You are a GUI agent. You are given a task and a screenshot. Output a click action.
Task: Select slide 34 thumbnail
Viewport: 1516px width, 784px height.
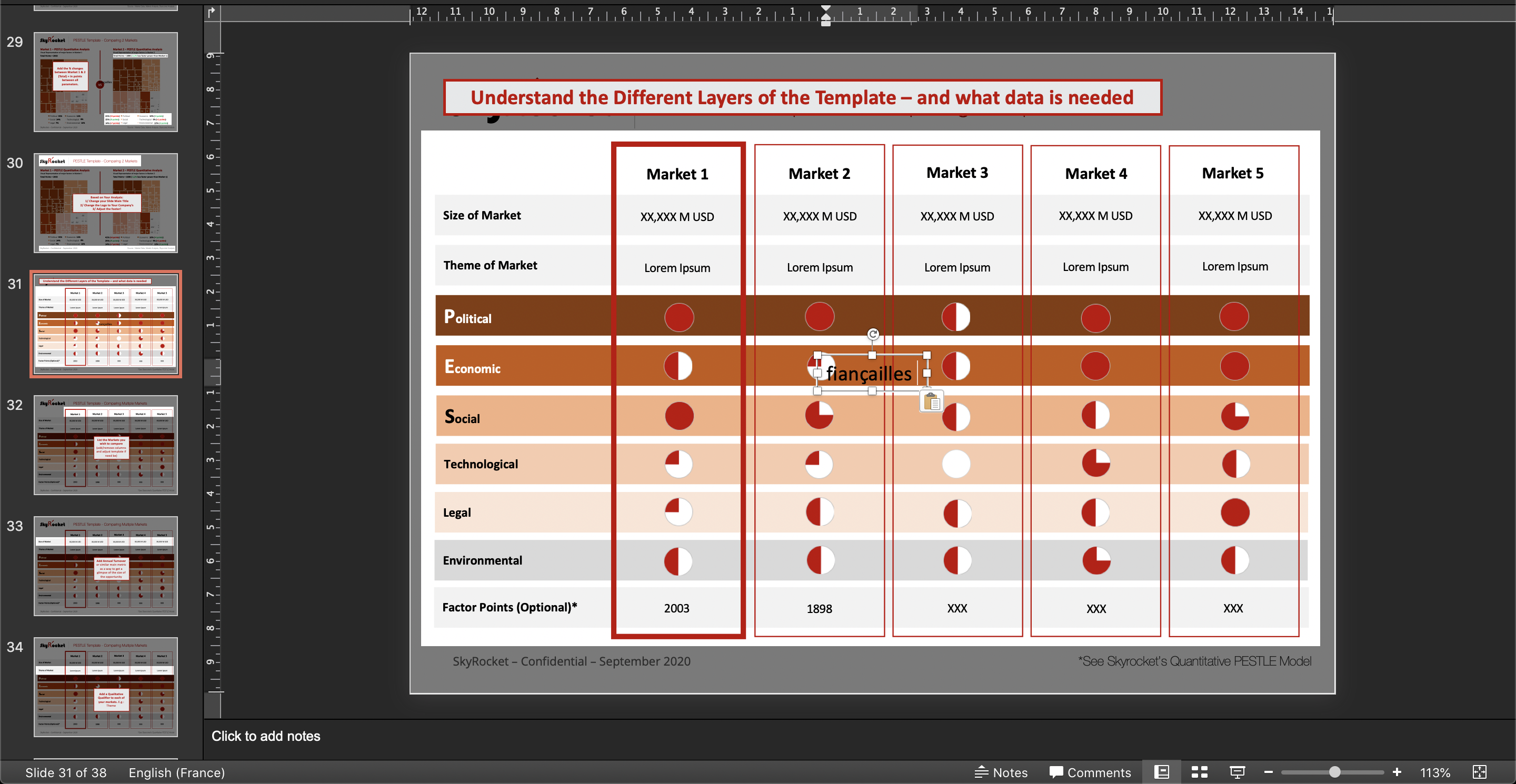tap(106, 688)
